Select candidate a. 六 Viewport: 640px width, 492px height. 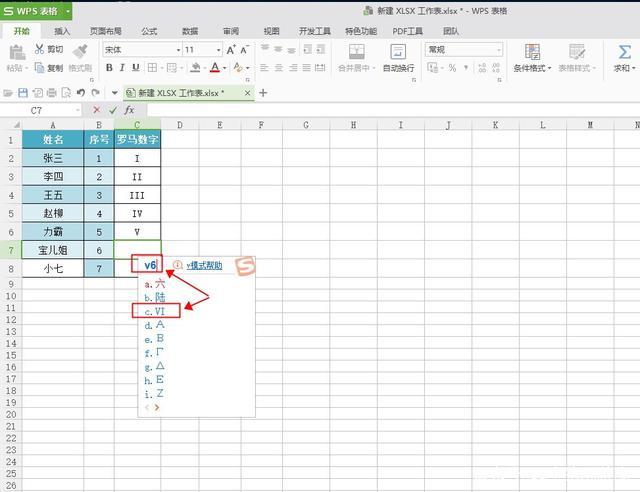(x=155, y=284)
